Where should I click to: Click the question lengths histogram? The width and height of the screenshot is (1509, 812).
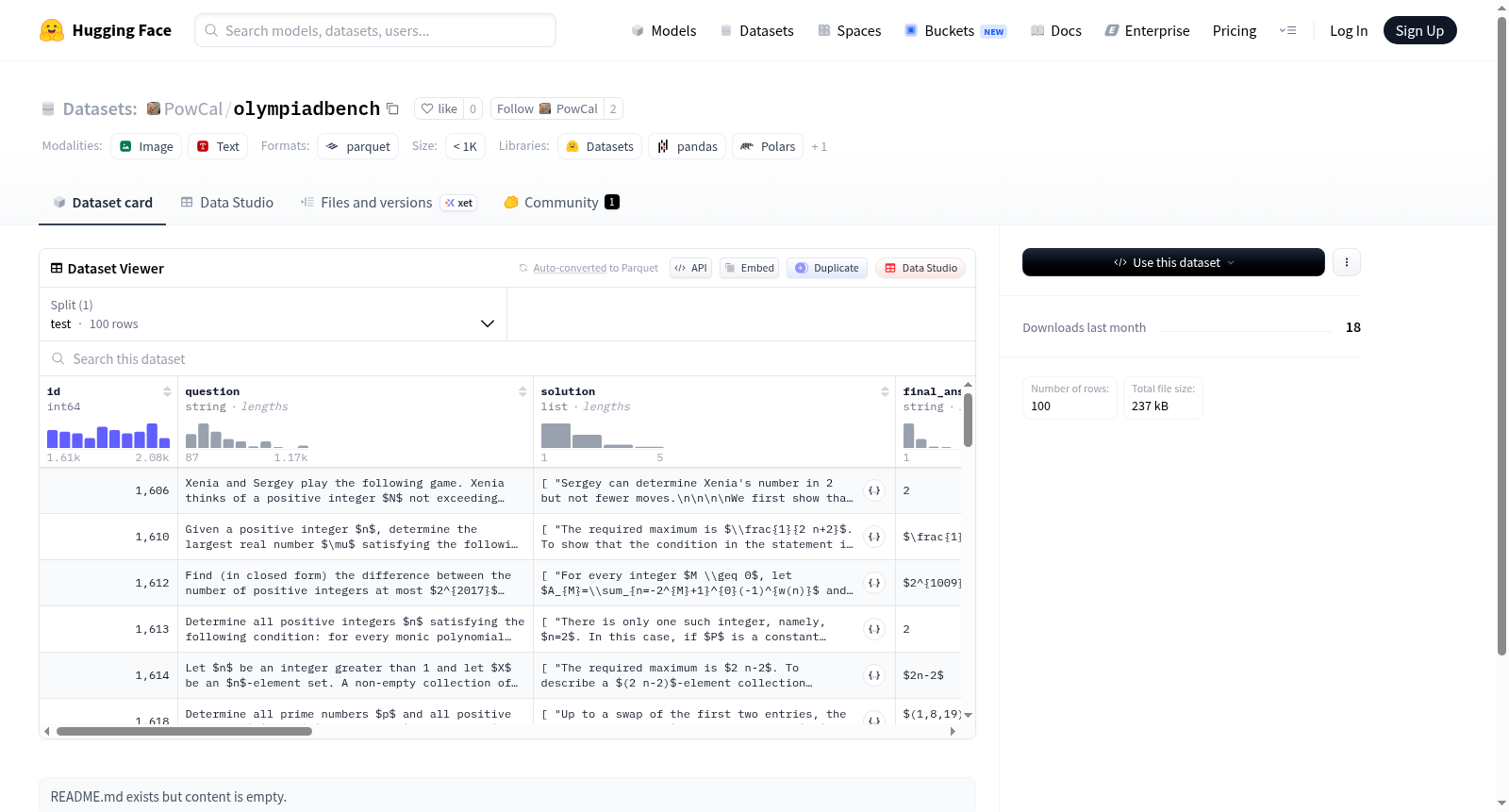point(247,436)
